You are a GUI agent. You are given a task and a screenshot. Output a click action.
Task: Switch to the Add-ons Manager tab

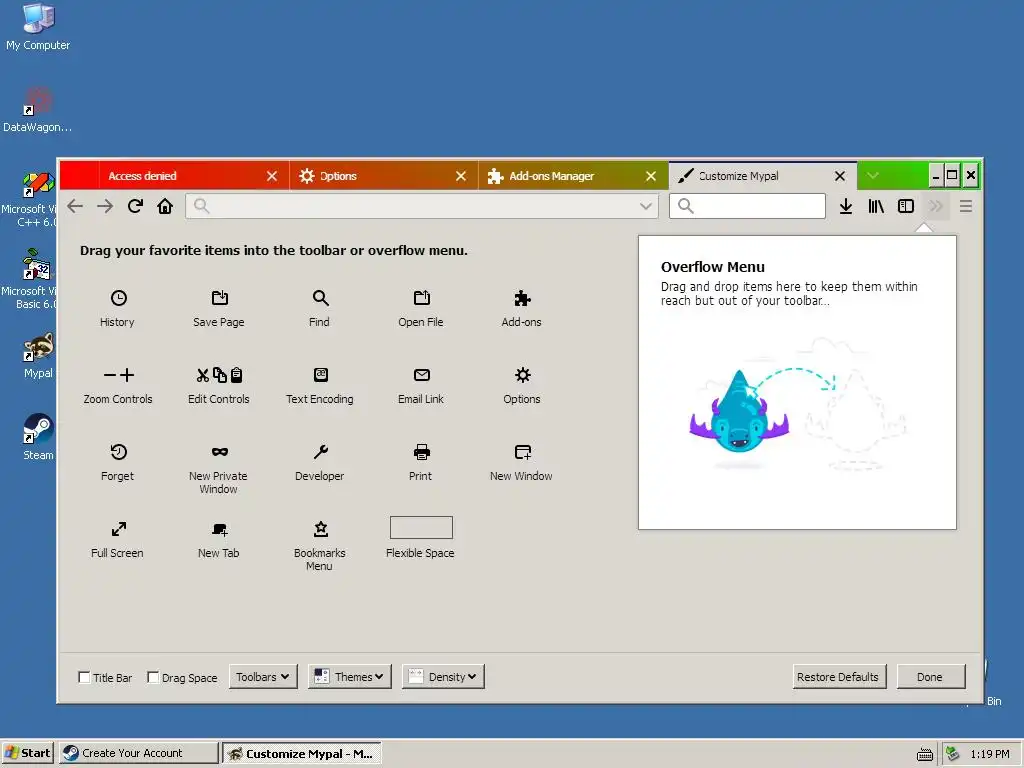[573, 176]
